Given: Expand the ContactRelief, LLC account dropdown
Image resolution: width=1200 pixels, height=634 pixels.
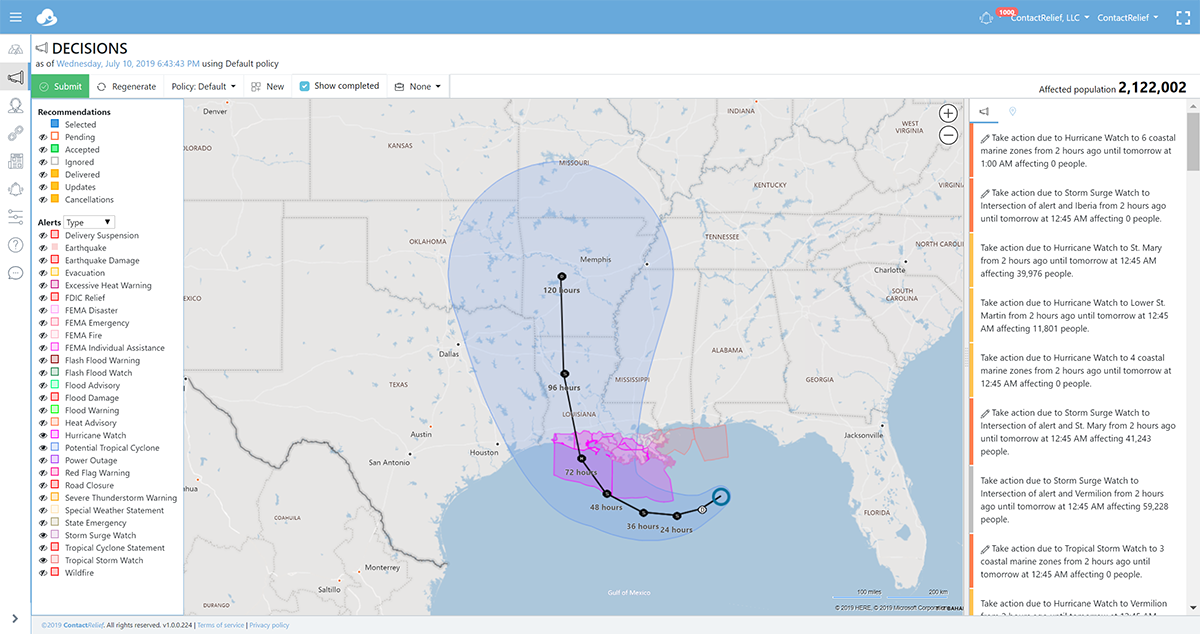Looking at the screenshot, I should point(1048,18).
